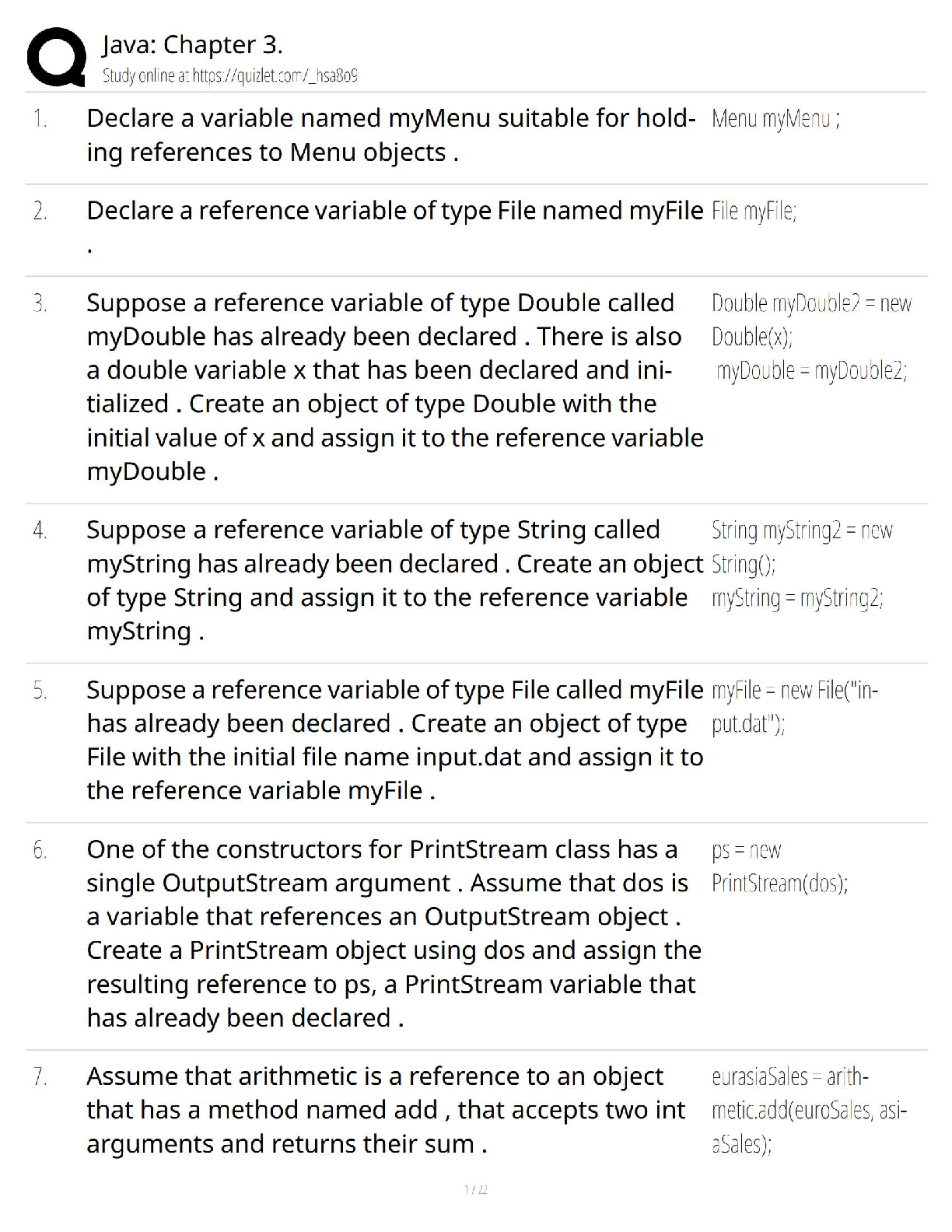Viewport: 952px width, 1232px height.
Task: Click question number 6
Action: click(x=40, y=850)
